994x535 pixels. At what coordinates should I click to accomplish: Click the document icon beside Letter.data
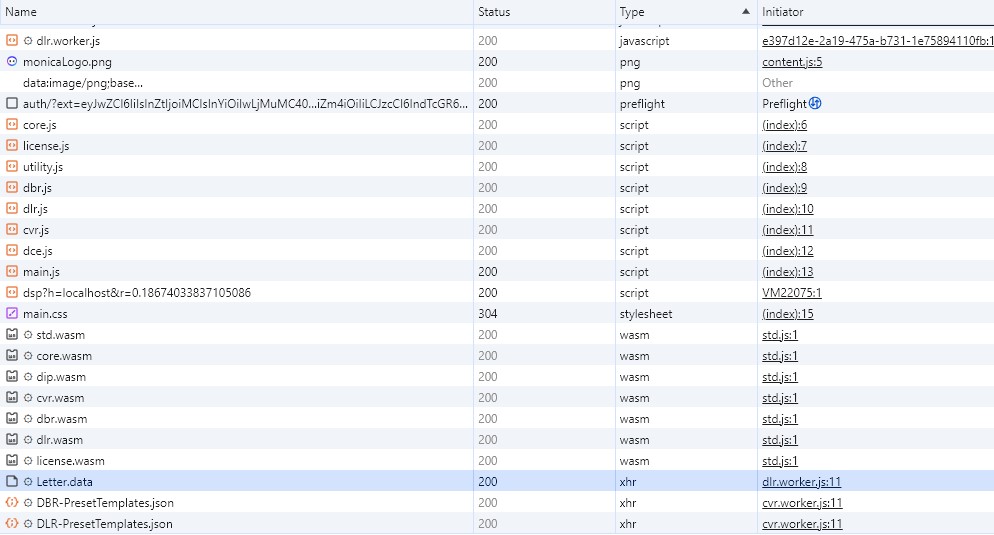[x=12, y=482]
